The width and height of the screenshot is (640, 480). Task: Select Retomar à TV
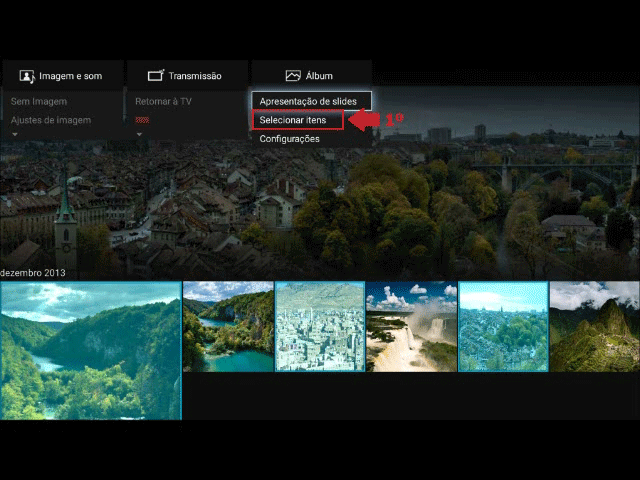[x=164, y=101]
